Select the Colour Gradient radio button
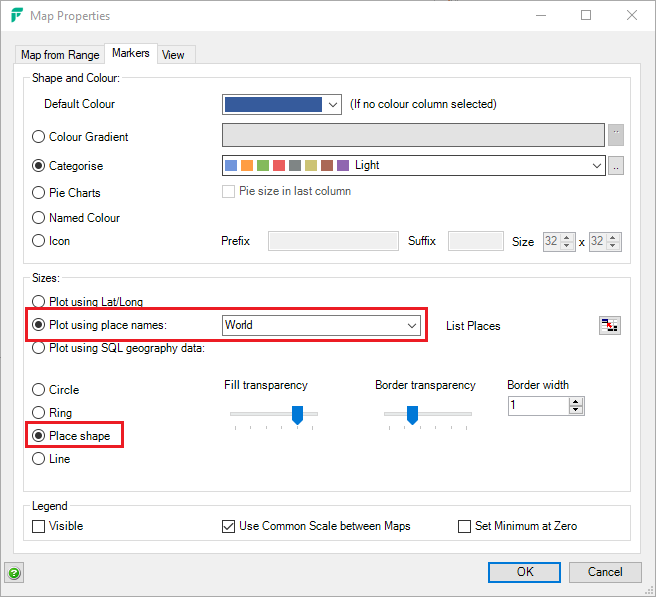Viewport: 656px width, 597px height. coord(39,137)
